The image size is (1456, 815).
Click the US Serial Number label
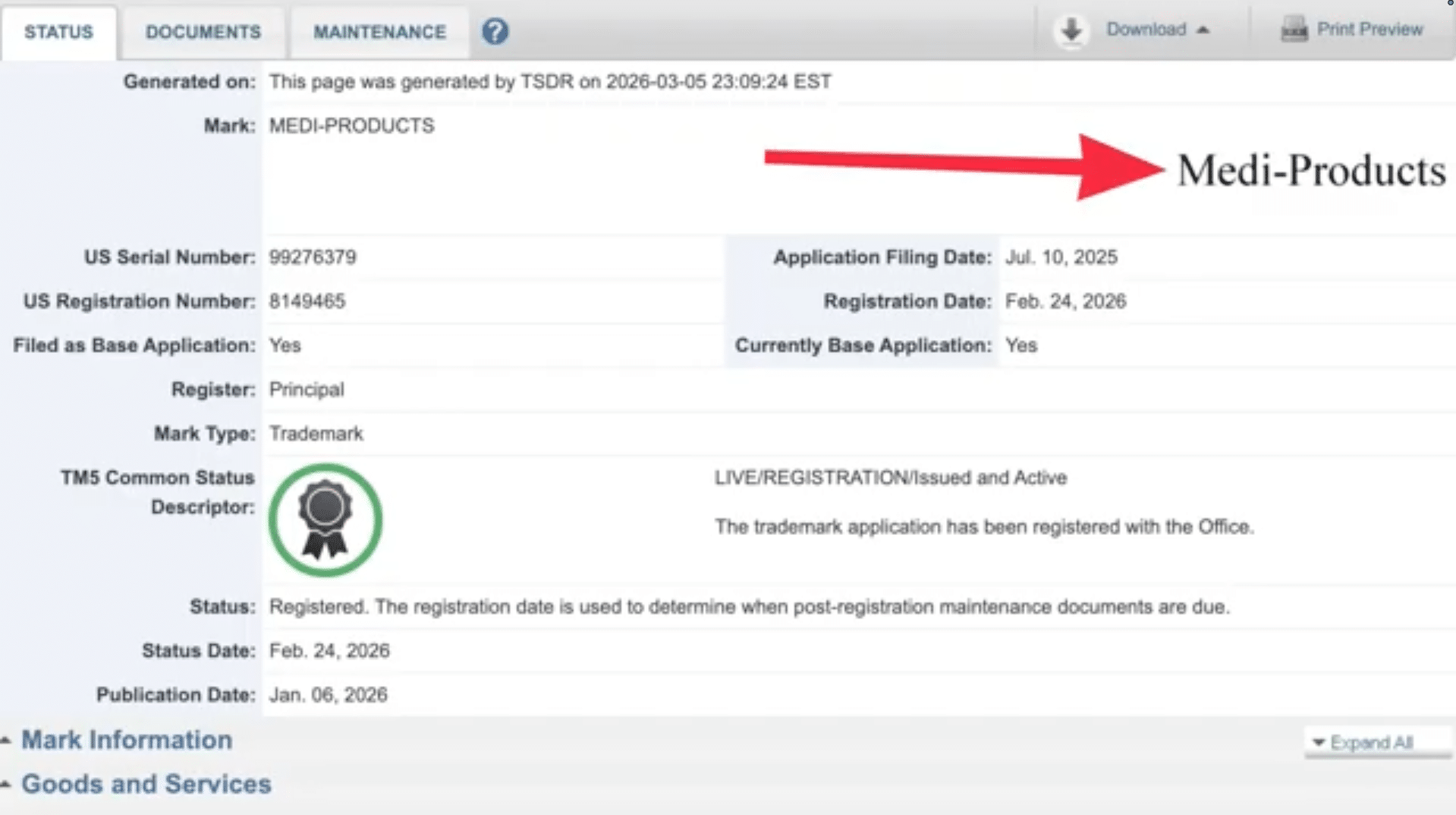(169, 257)
